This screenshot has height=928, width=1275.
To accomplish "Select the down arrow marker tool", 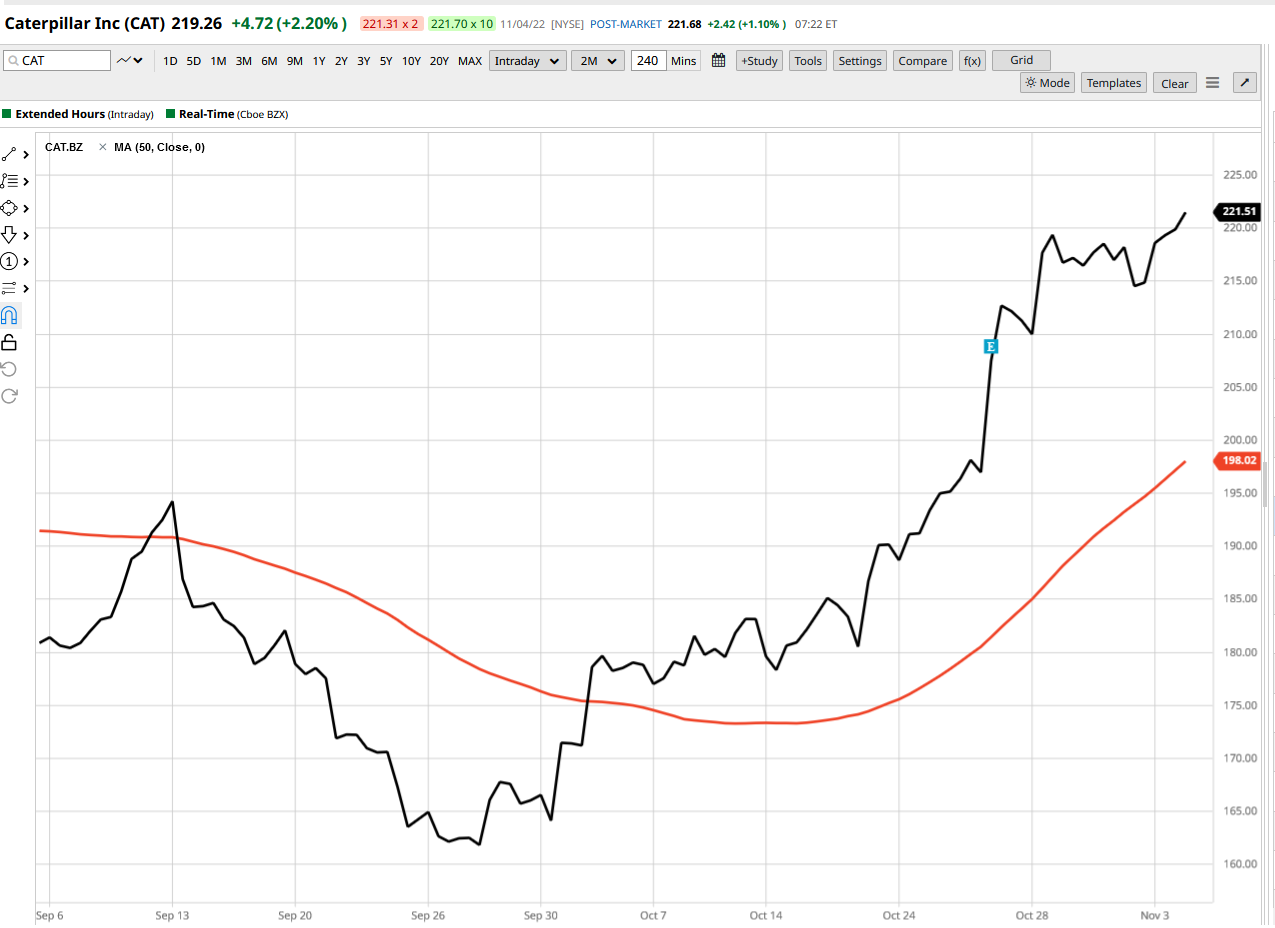I will pyautogui.click(x=10, y=235).
